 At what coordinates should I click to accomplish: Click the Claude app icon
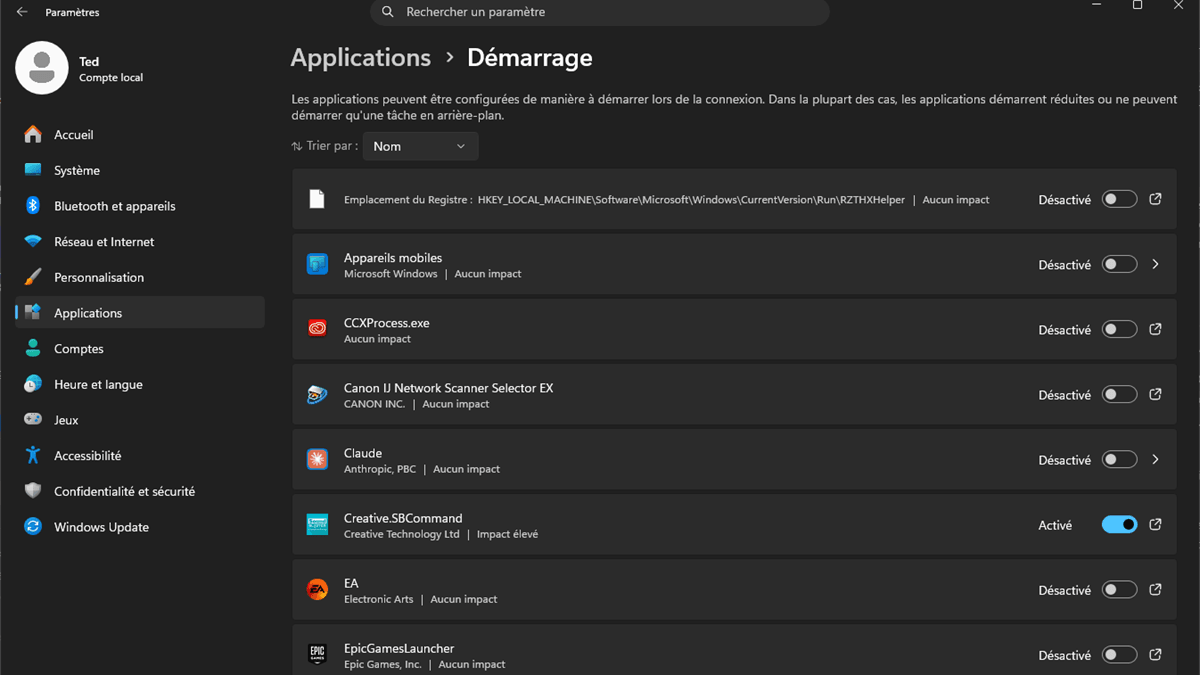point(317,460)
